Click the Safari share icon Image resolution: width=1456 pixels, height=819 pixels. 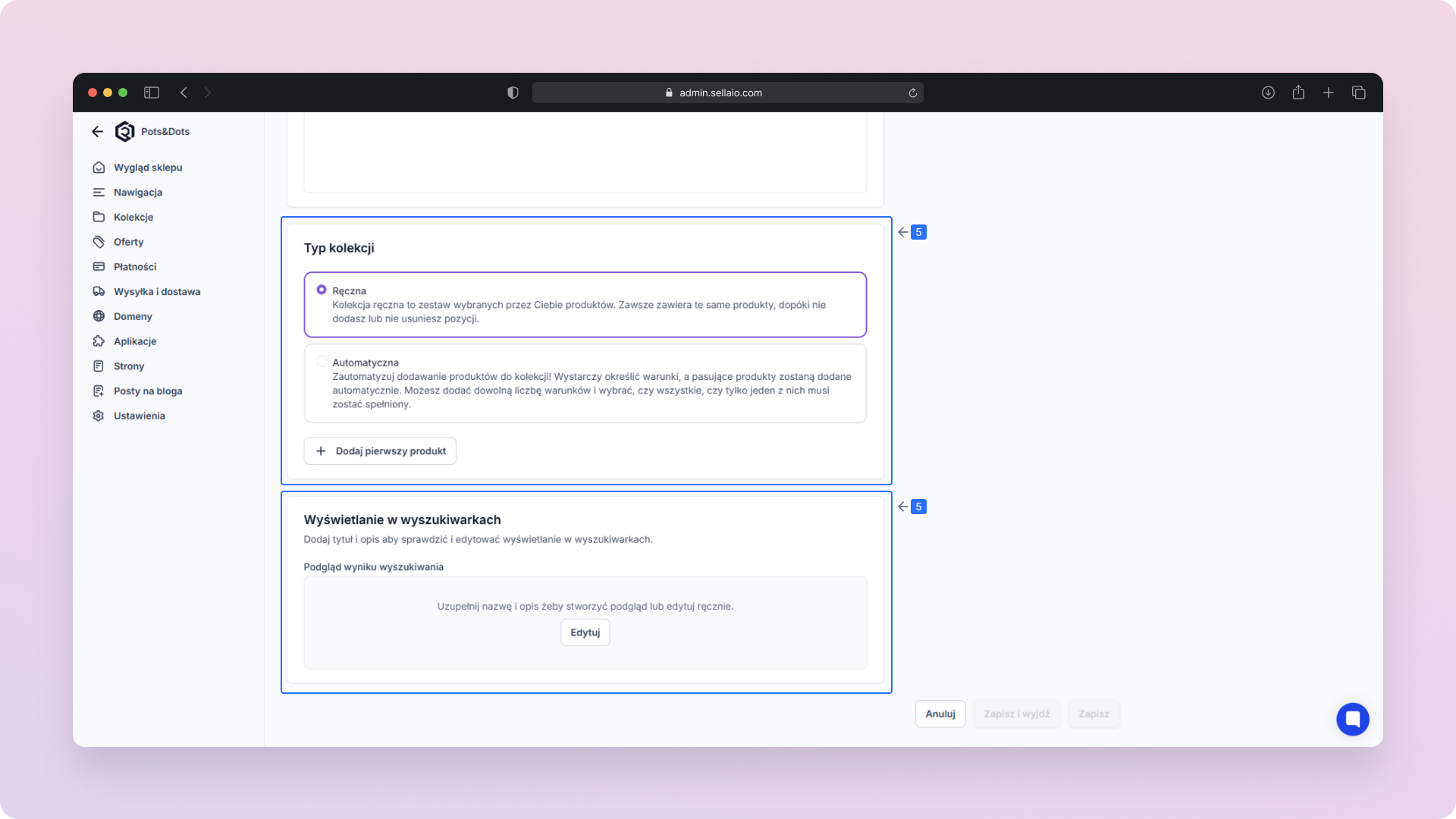pos(1298,93)
